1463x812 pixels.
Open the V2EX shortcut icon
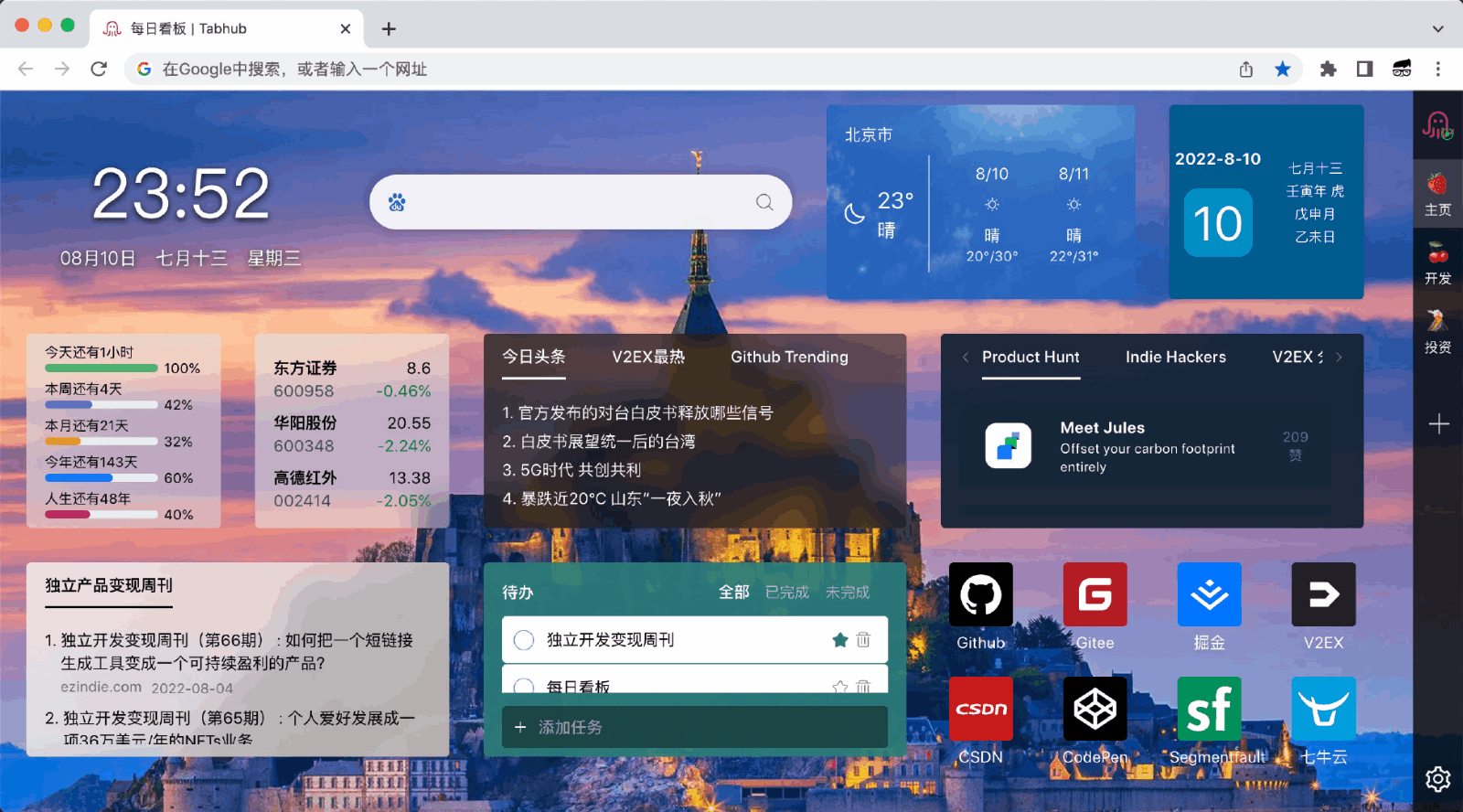pyautogui.click(x=1323, y=594)
